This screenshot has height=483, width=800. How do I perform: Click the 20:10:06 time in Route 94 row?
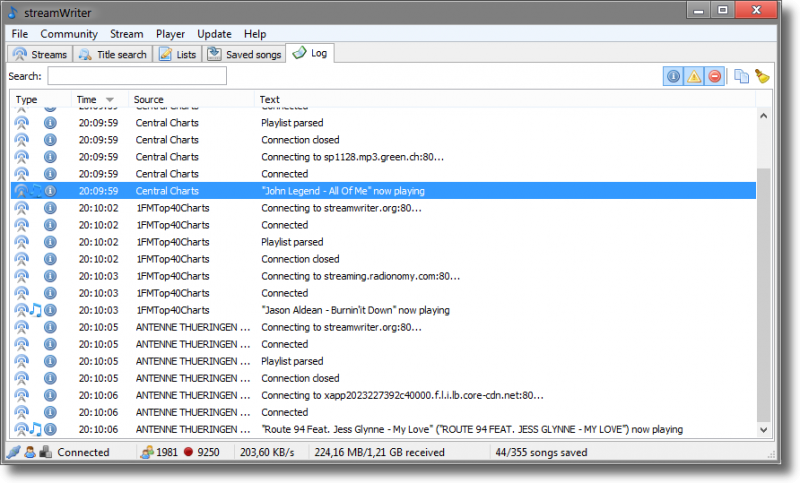click(x=98, y=429)
